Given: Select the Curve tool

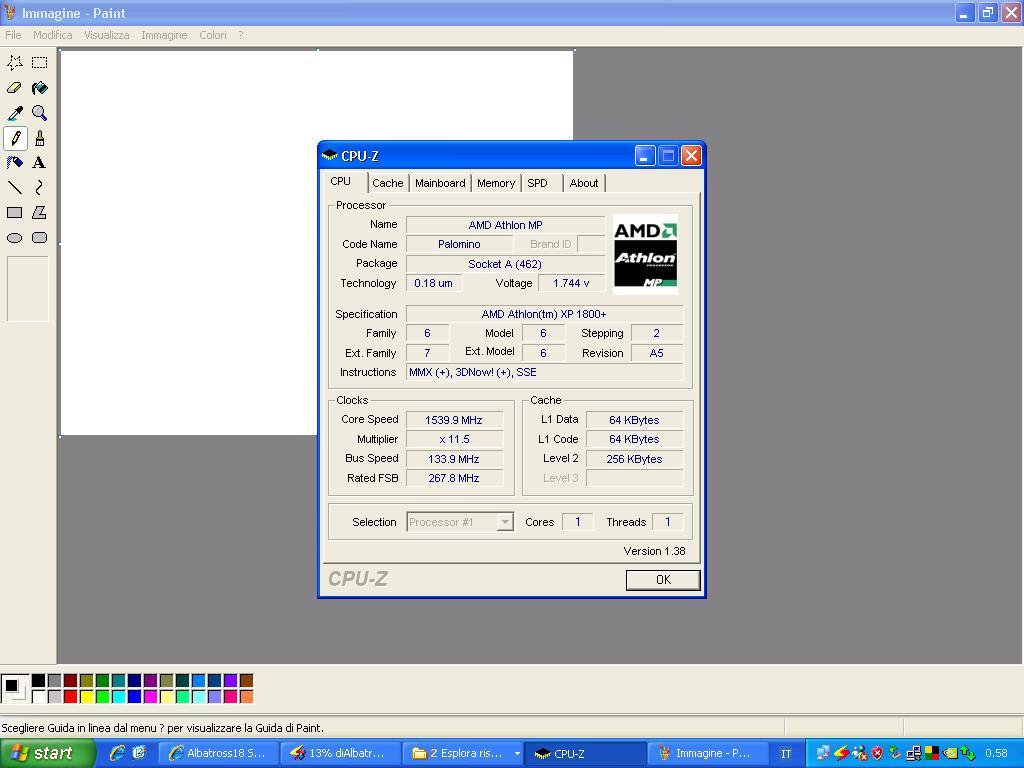Looking at the screenshot, I should pos(40,187).
